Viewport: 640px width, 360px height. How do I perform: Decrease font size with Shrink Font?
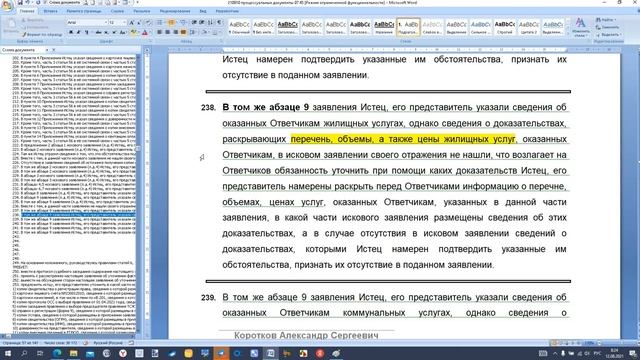[x=139, y=22]
